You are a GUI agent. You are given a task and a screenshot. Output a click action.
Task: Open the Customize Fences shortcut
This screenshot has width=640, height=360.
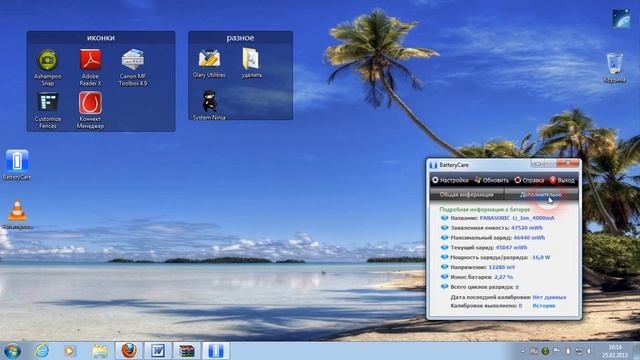pos(48,110)
